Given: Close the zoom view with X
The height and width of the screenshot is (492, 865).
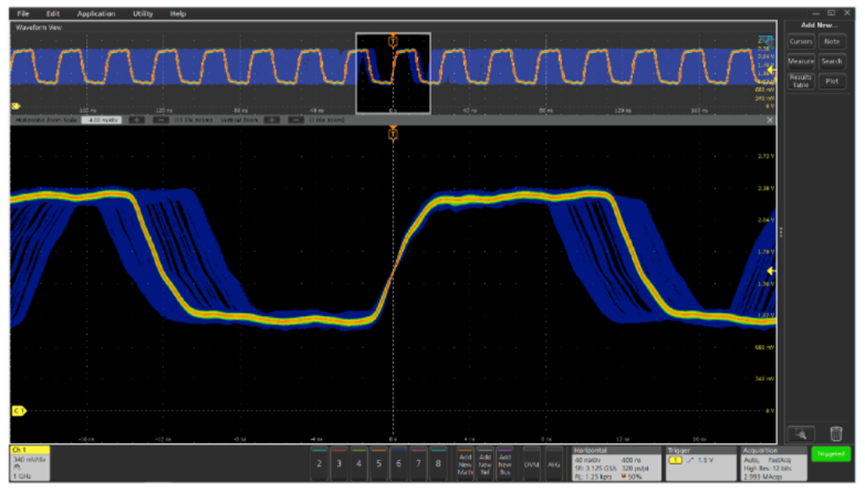Looking at the screenshot, I should pos(770,119).
